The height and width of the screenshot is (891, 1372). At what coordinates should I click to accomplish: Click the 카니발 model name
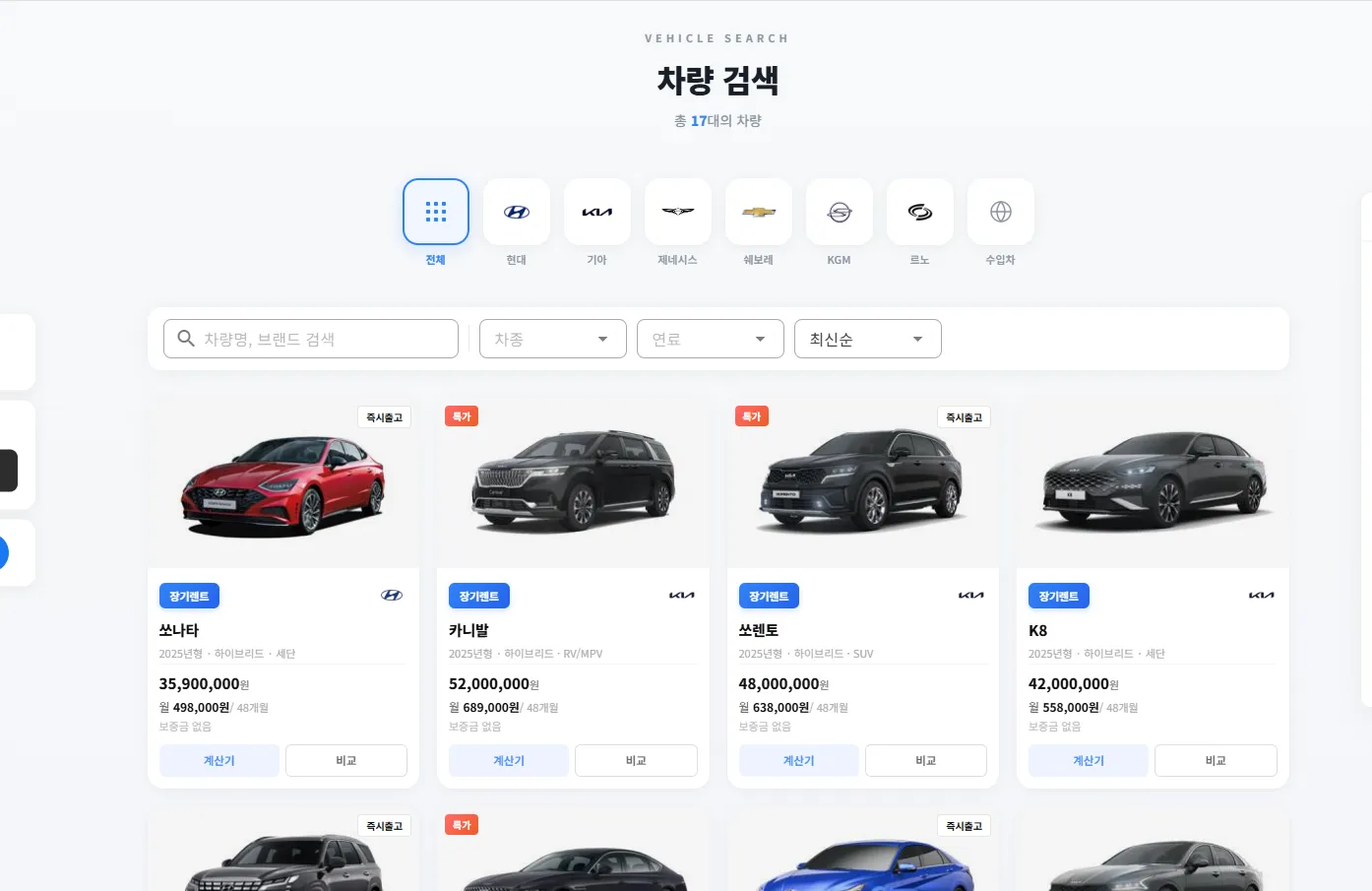pyautogui.click(x=468, y=630)
